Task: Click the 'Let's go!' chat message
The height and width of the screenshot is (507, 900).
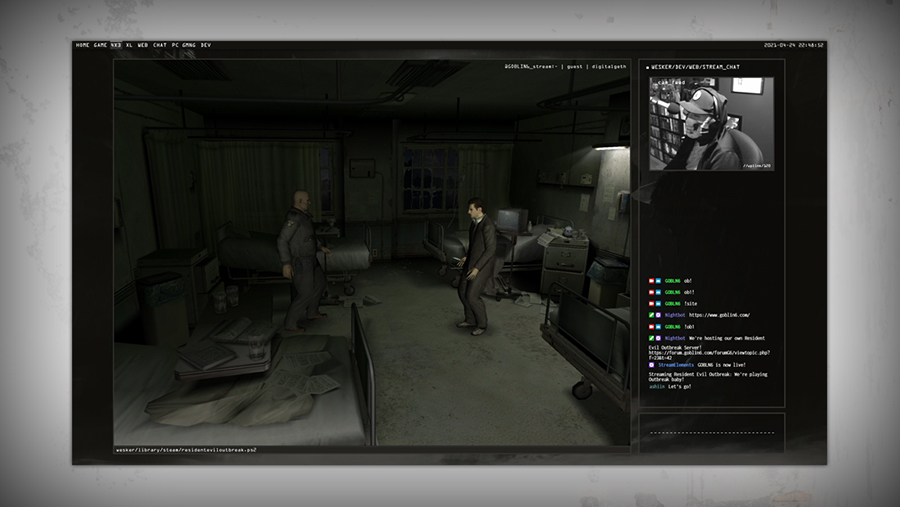Action: [x=680, y=386]
